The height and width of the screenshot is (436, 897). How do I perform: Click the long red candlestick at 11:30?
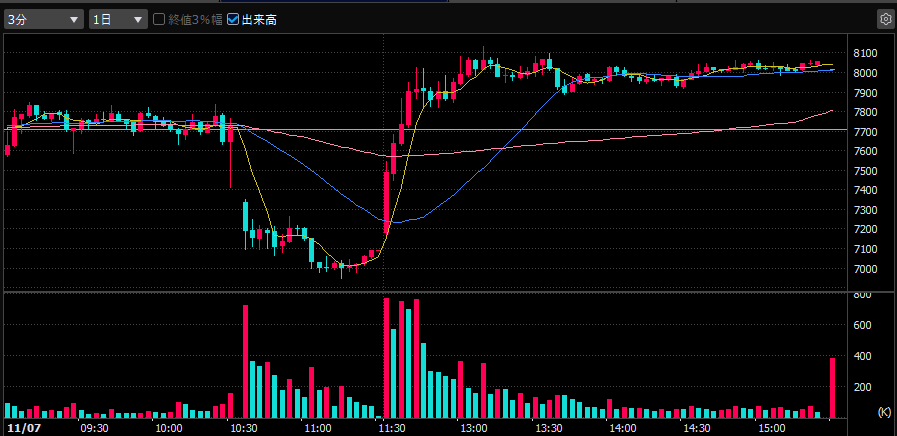click(386, 202)
